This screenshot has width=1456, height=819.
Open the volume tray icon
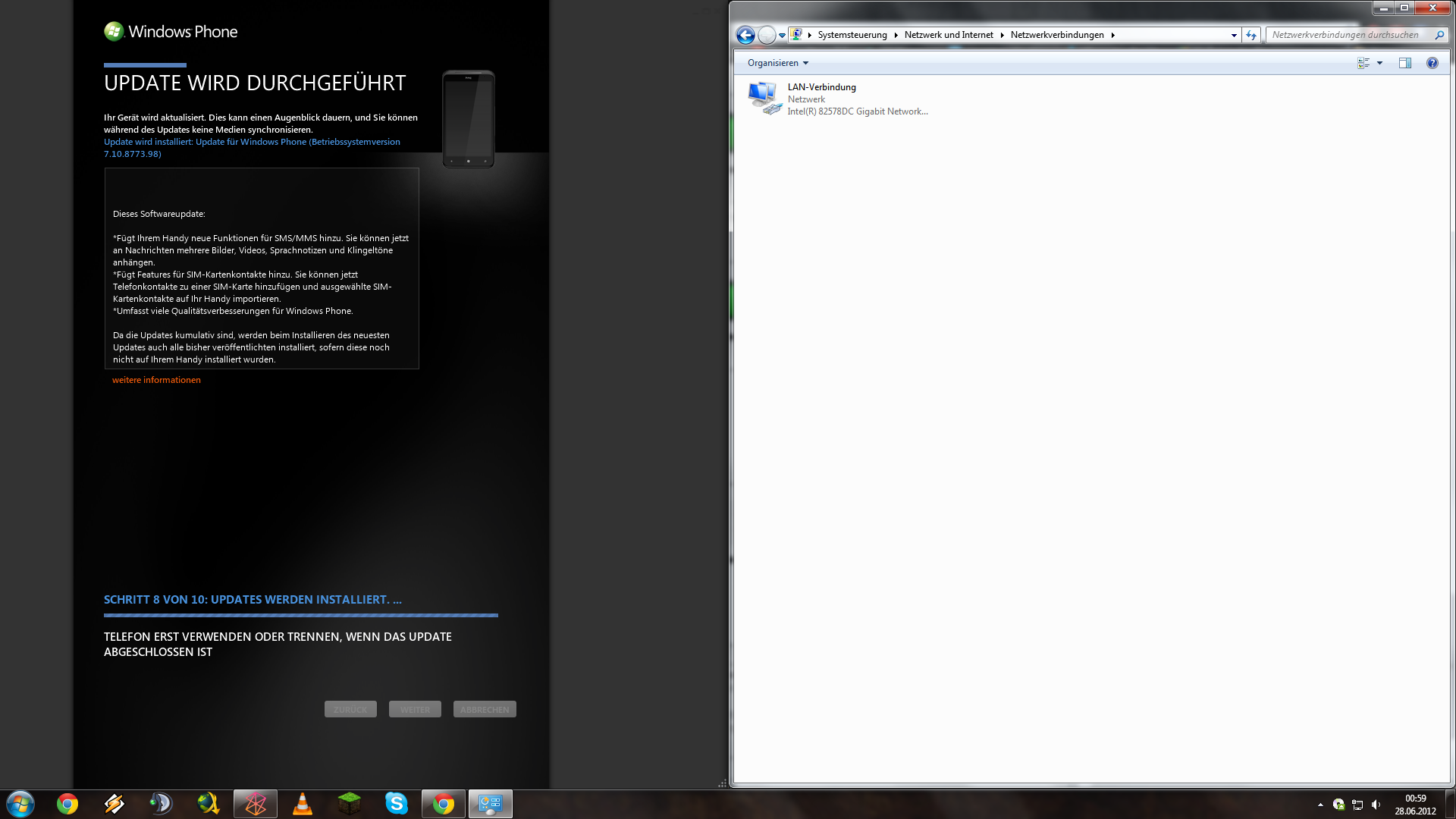1376,805
